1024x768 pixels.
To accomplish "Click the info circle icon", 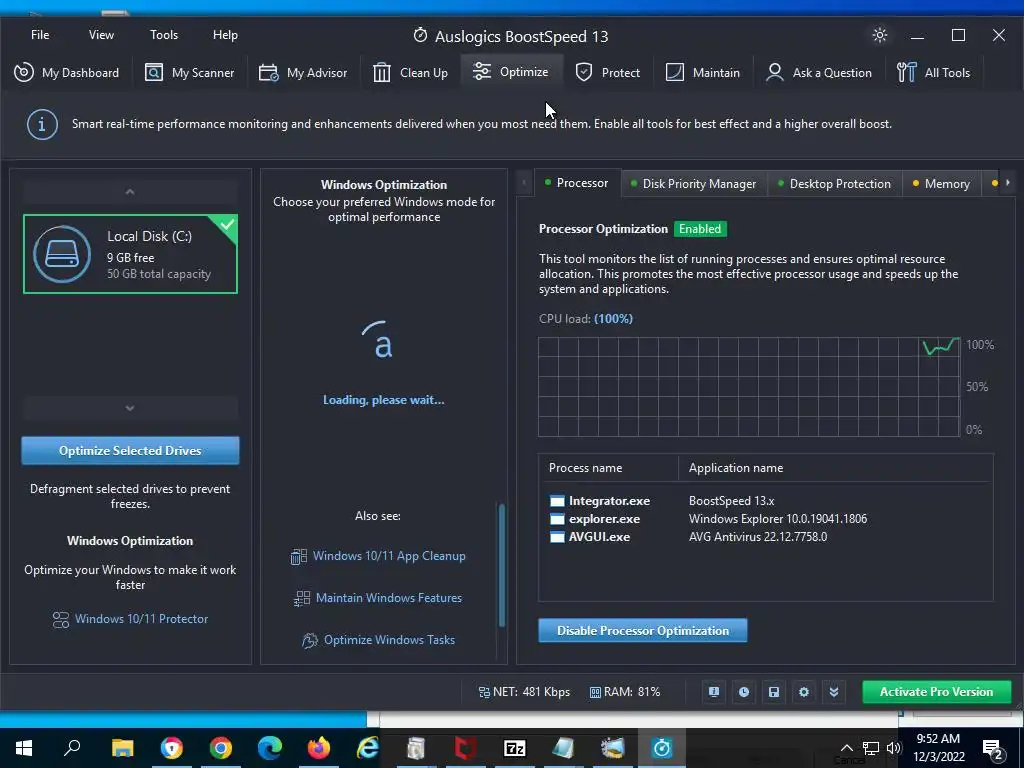I will (42, 124).
